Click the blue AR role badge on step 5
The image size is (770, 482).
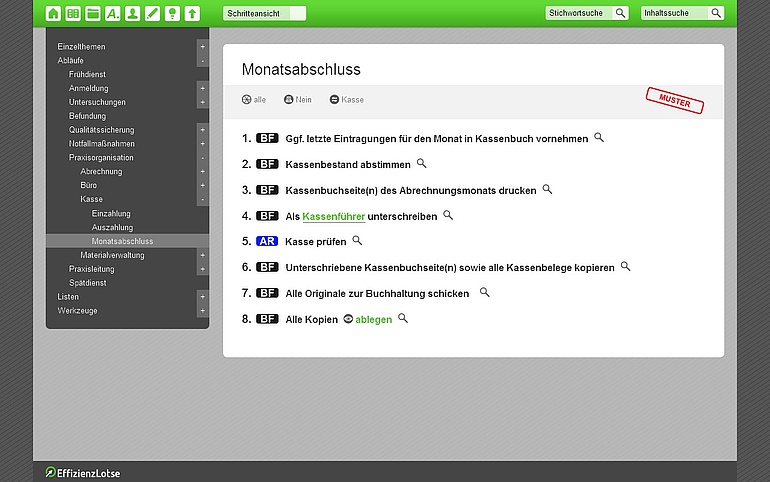point(267,241)
